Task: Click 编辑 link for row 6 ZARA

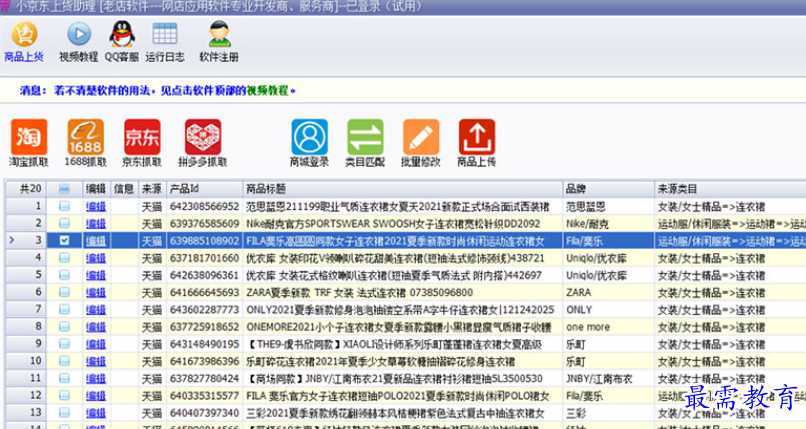Action: pos(96,292)
